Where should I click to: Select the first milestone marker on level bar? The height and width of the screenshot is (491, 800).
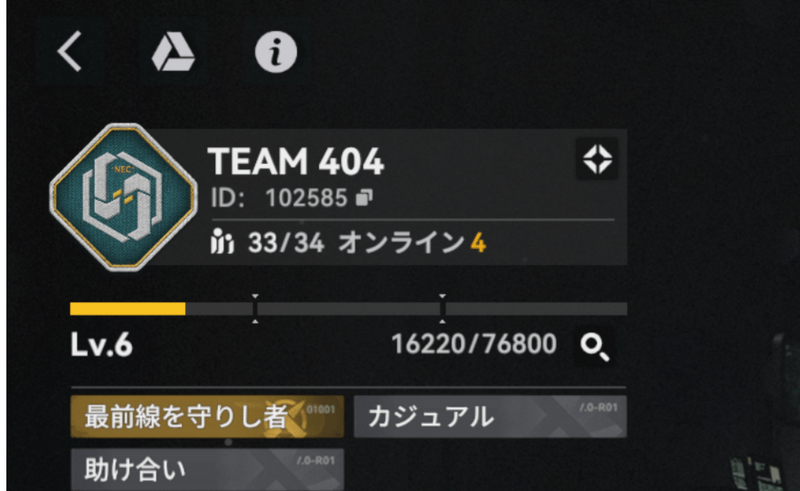pyautogui.click(x=255, y=309)
